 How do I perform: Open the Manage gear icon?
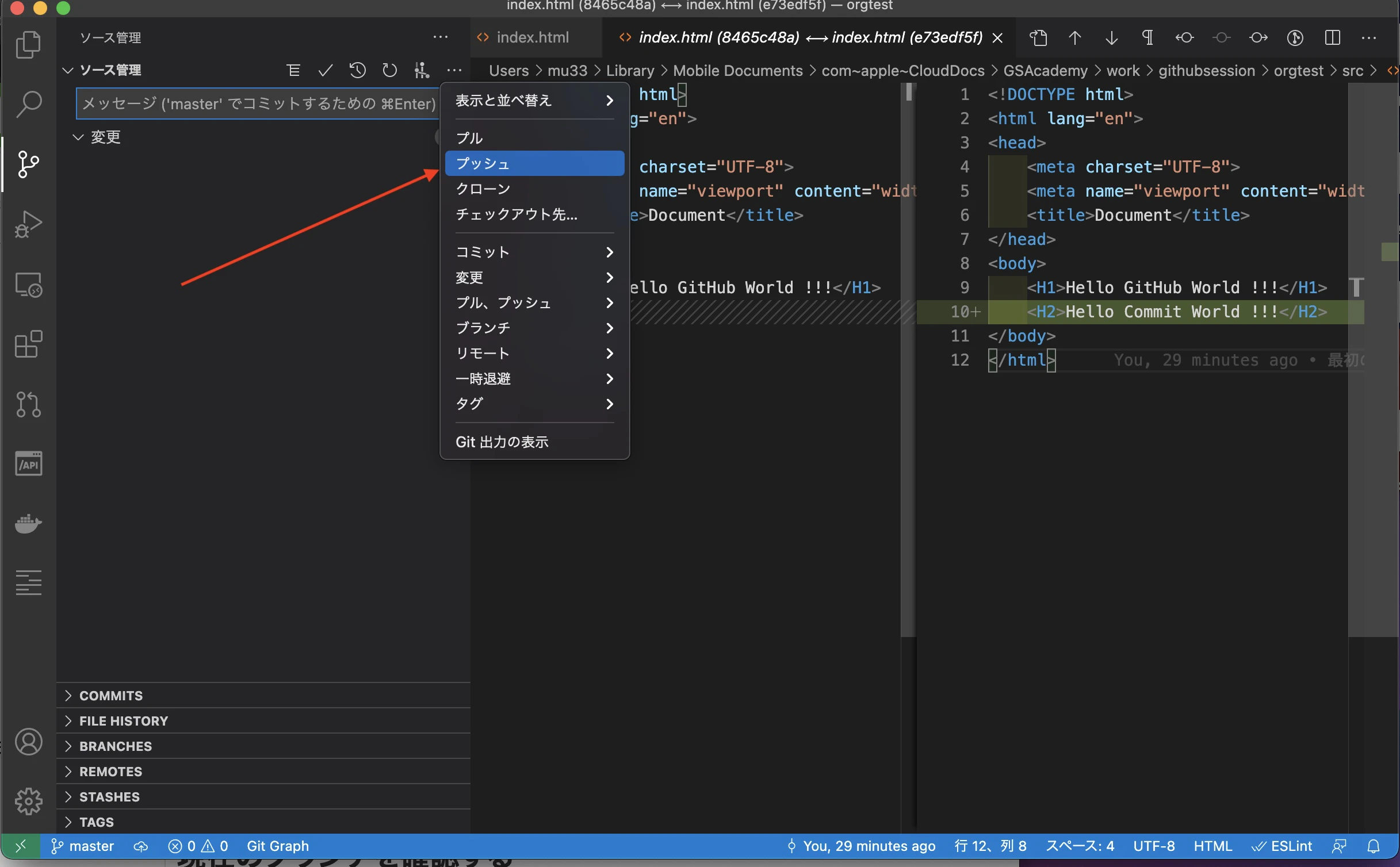click(x=28, y=801)
